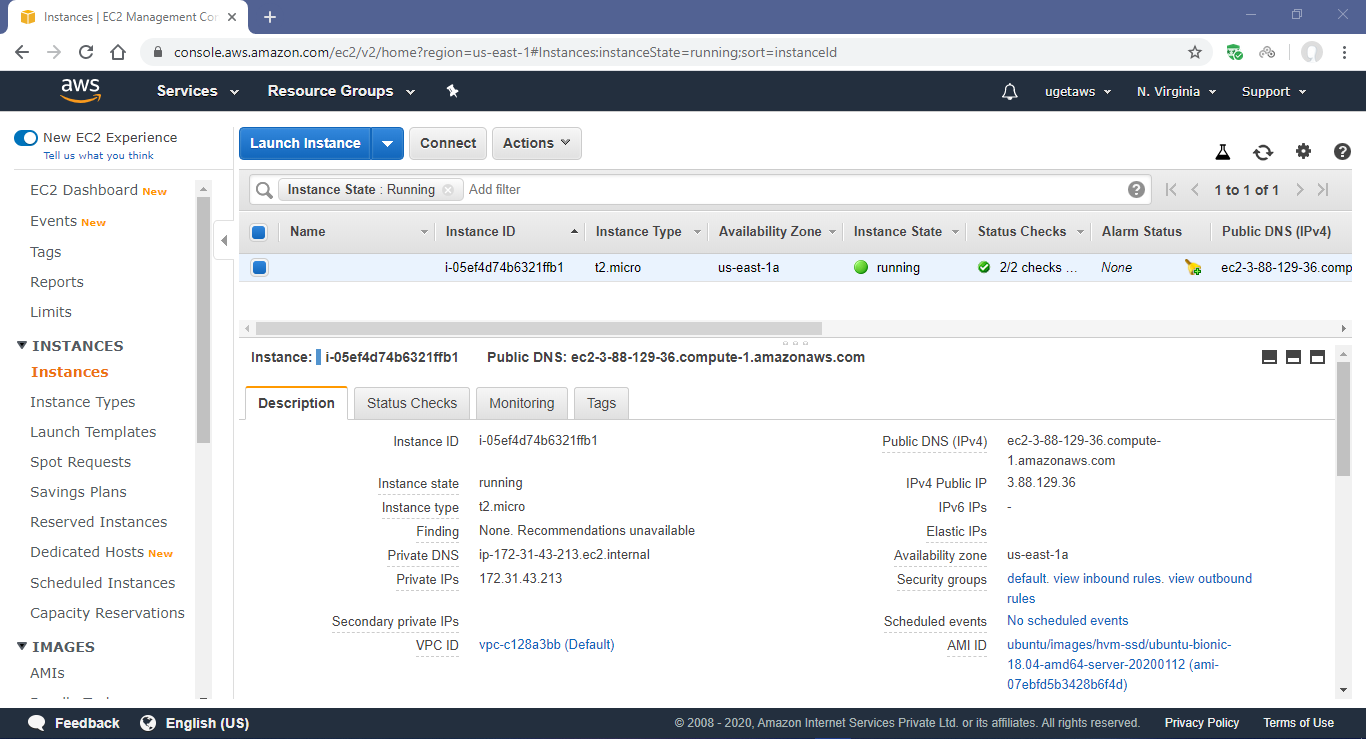Click the filter help icon in search bar
This screenshot has height=739, width=1366.
click(1136, 189)
